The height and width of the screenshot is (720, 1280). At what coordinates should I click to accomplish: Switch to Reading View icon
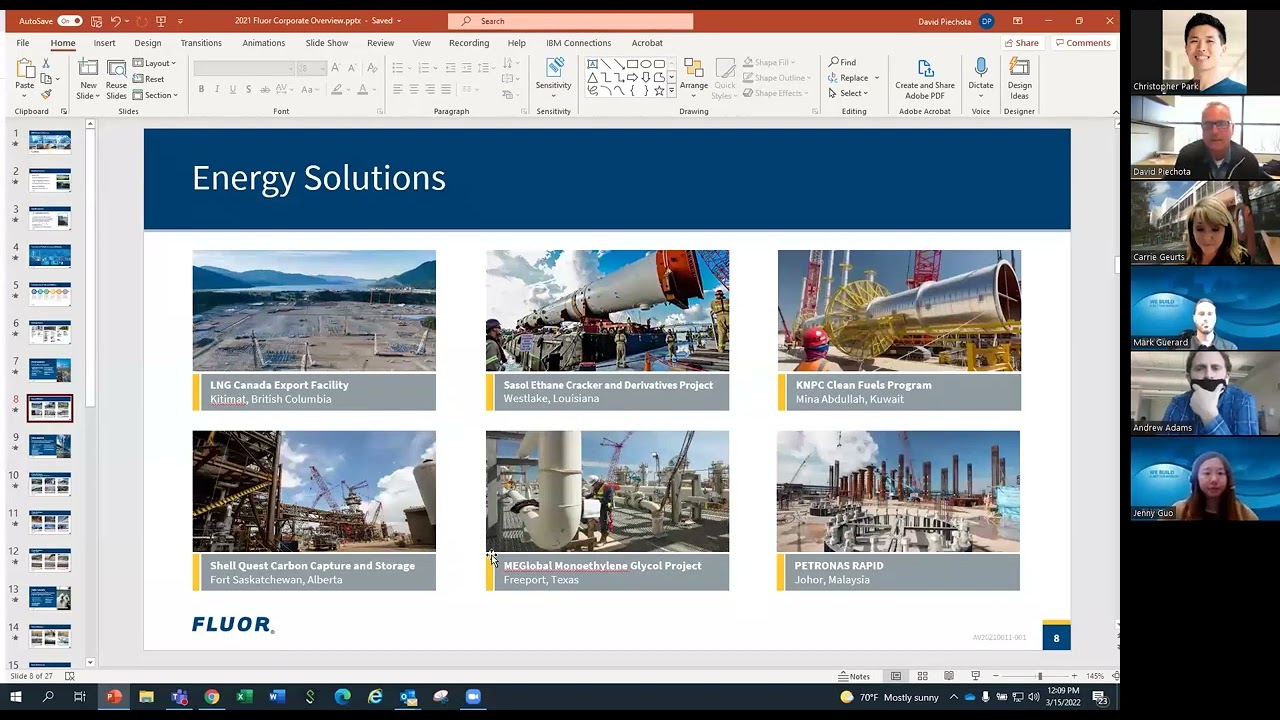pyautogui.click(x=949, y=676)
